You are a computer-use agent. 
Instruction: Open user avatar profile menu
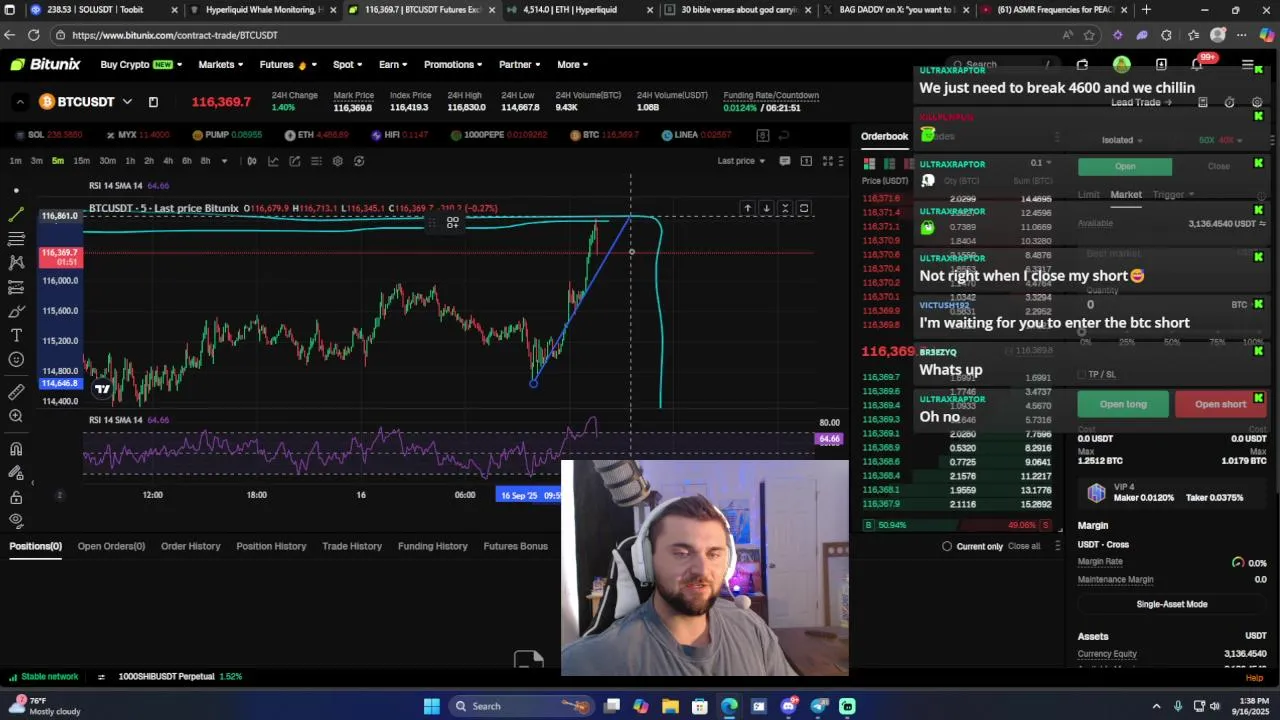click(x=1122, y=65)
